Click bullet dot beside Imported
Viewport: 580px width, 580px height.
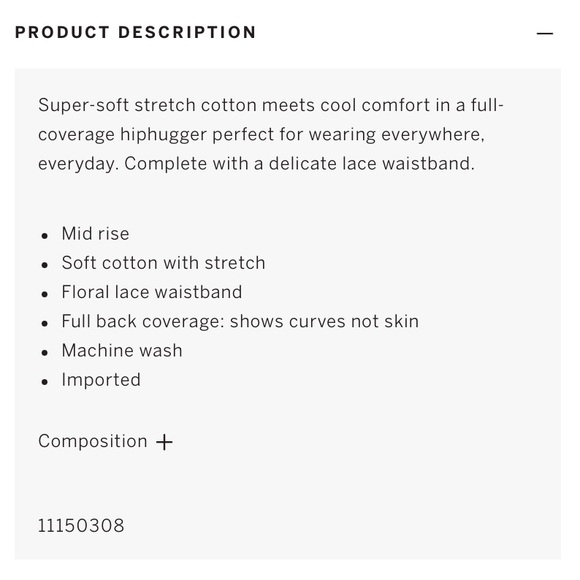(45, 382)
